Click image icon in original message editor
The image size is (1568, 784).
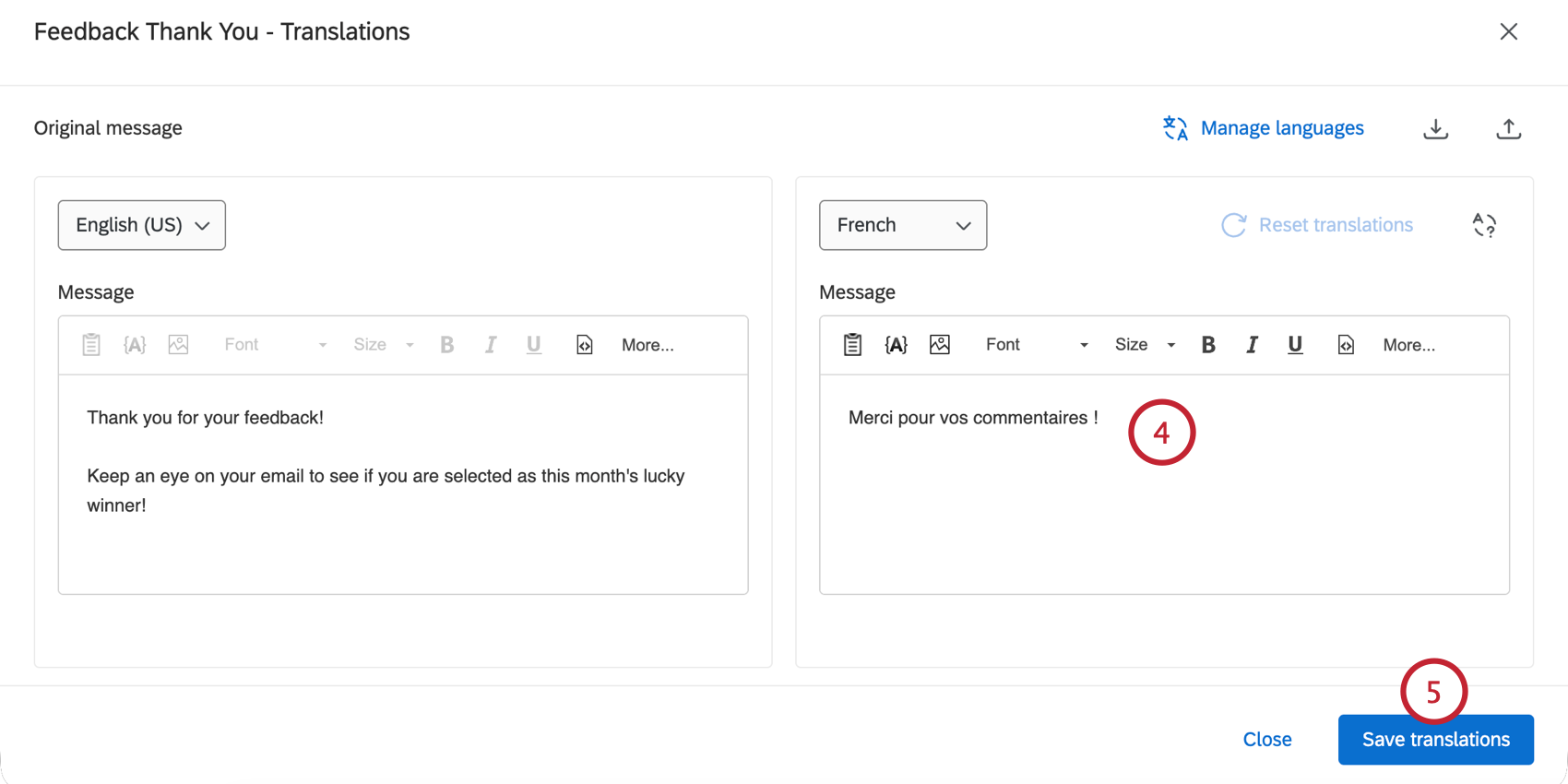click(x=178, y=345)
